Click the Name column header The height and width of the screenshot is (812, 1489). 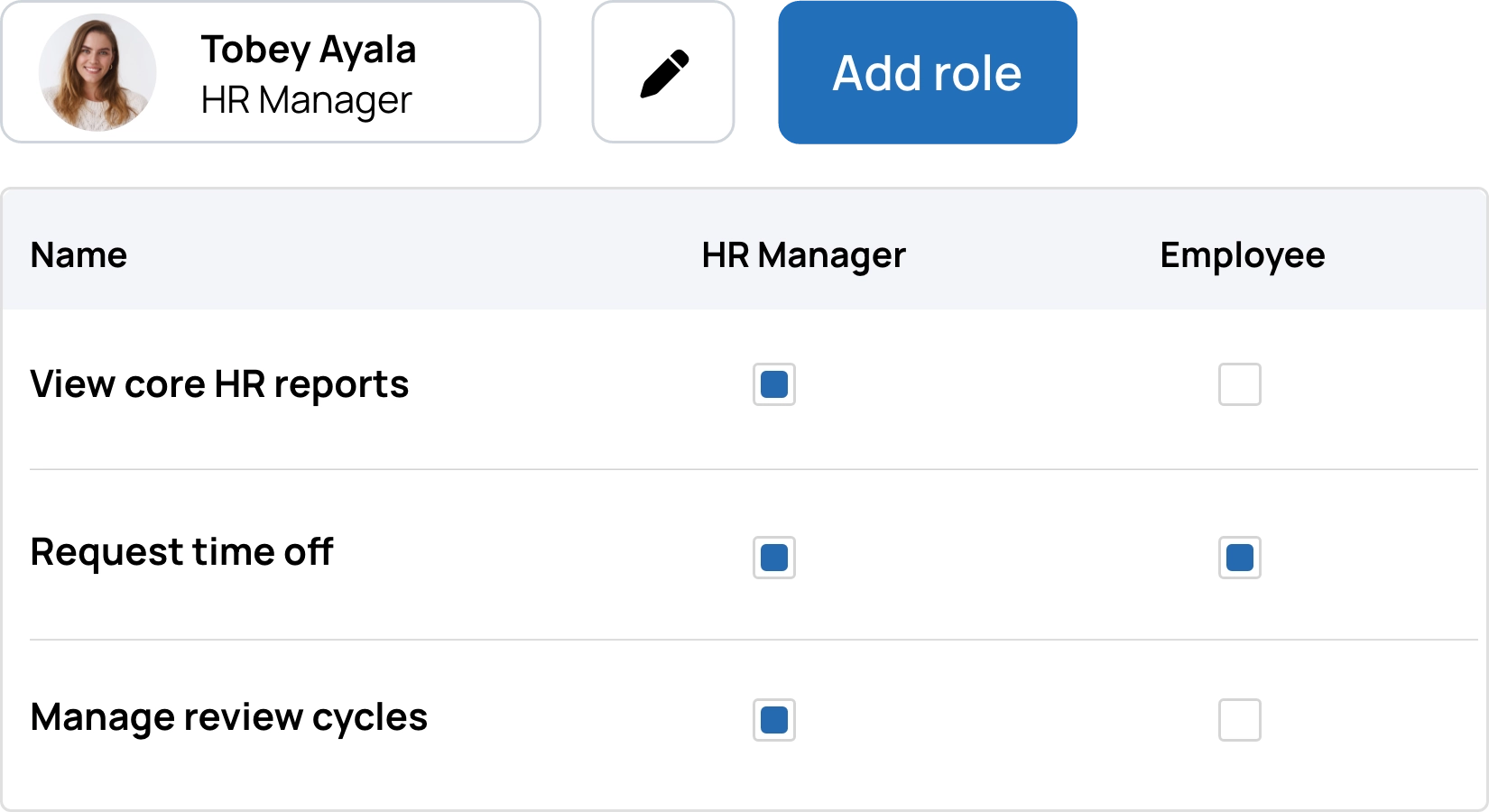(x=79, y=255)
